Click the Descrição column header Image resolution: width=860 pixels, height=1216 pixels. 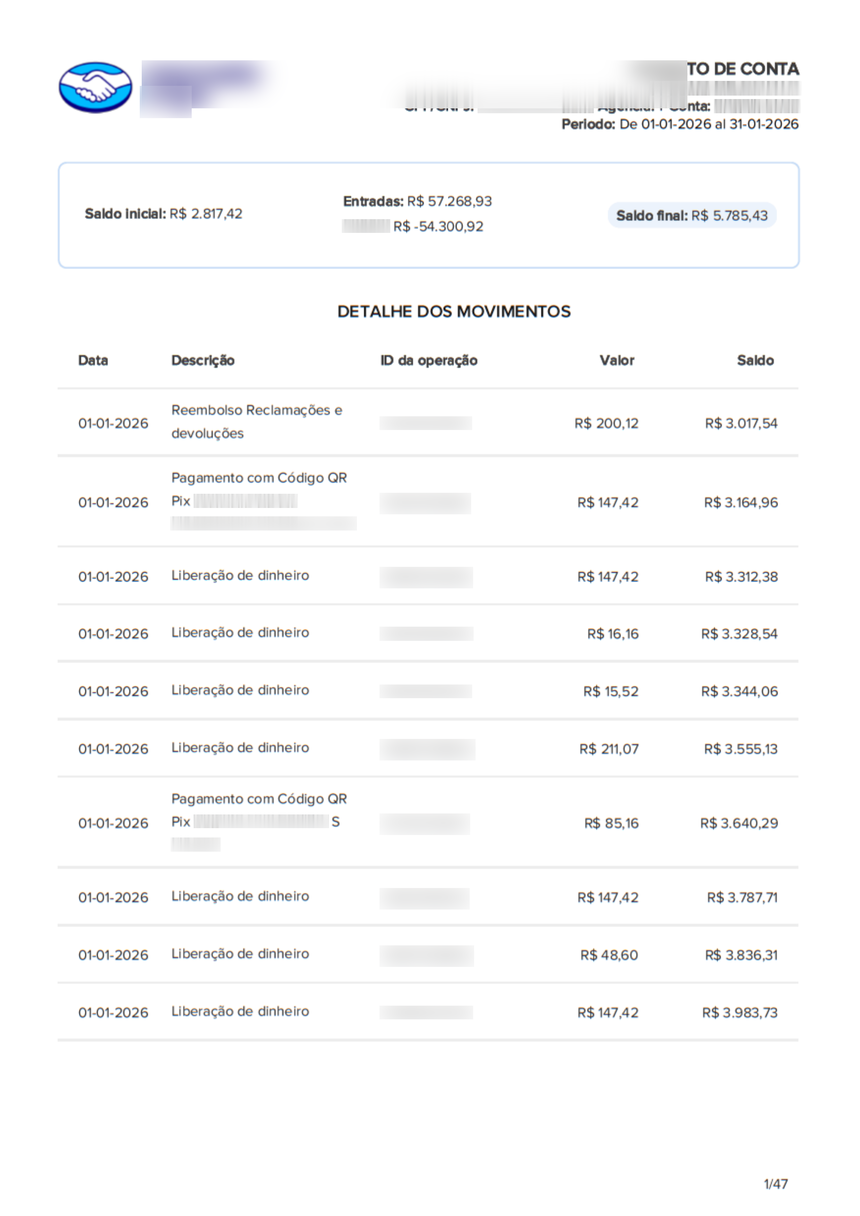(x=203, y=360)
